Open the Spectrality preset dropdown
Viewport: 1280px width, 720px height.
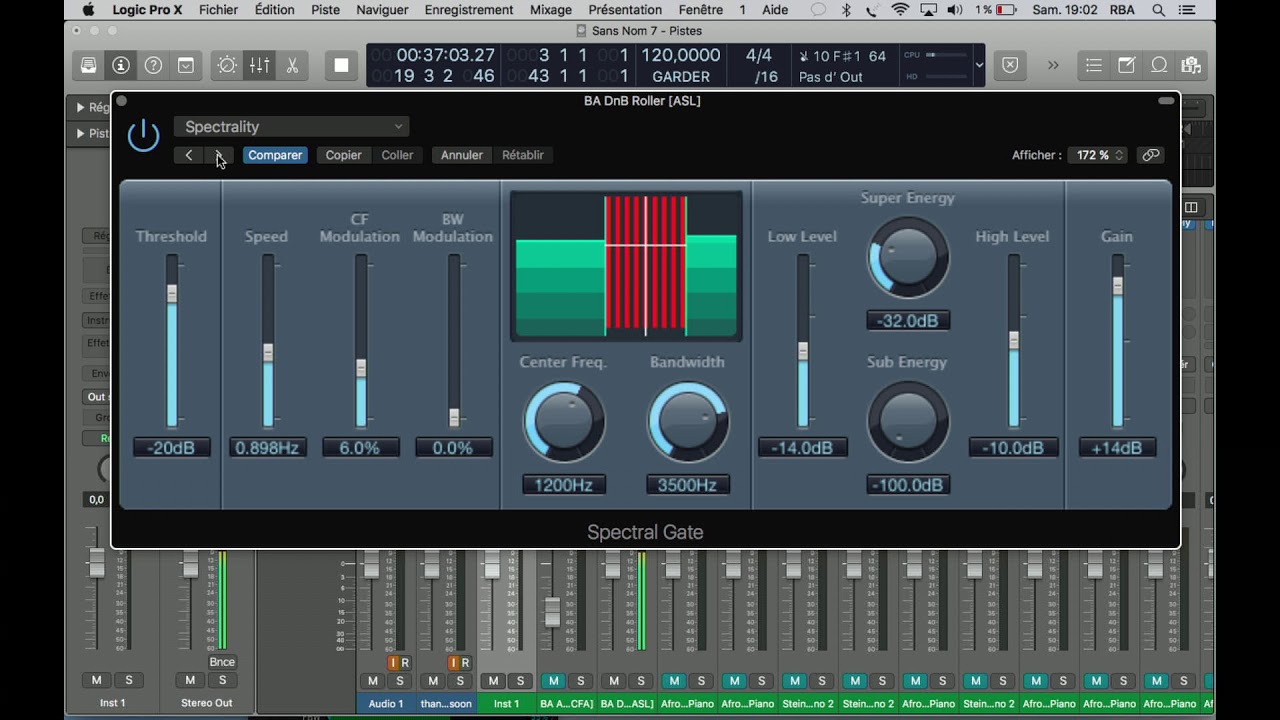292,127
